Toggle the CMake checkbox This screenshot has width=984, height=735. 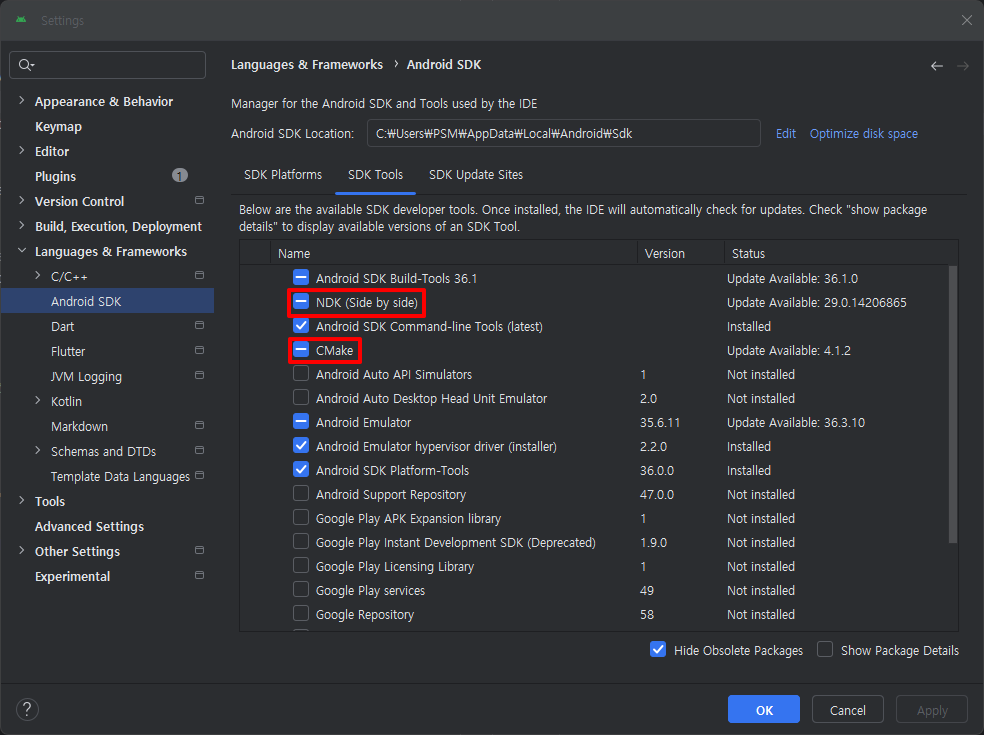(x=301, y=350)
